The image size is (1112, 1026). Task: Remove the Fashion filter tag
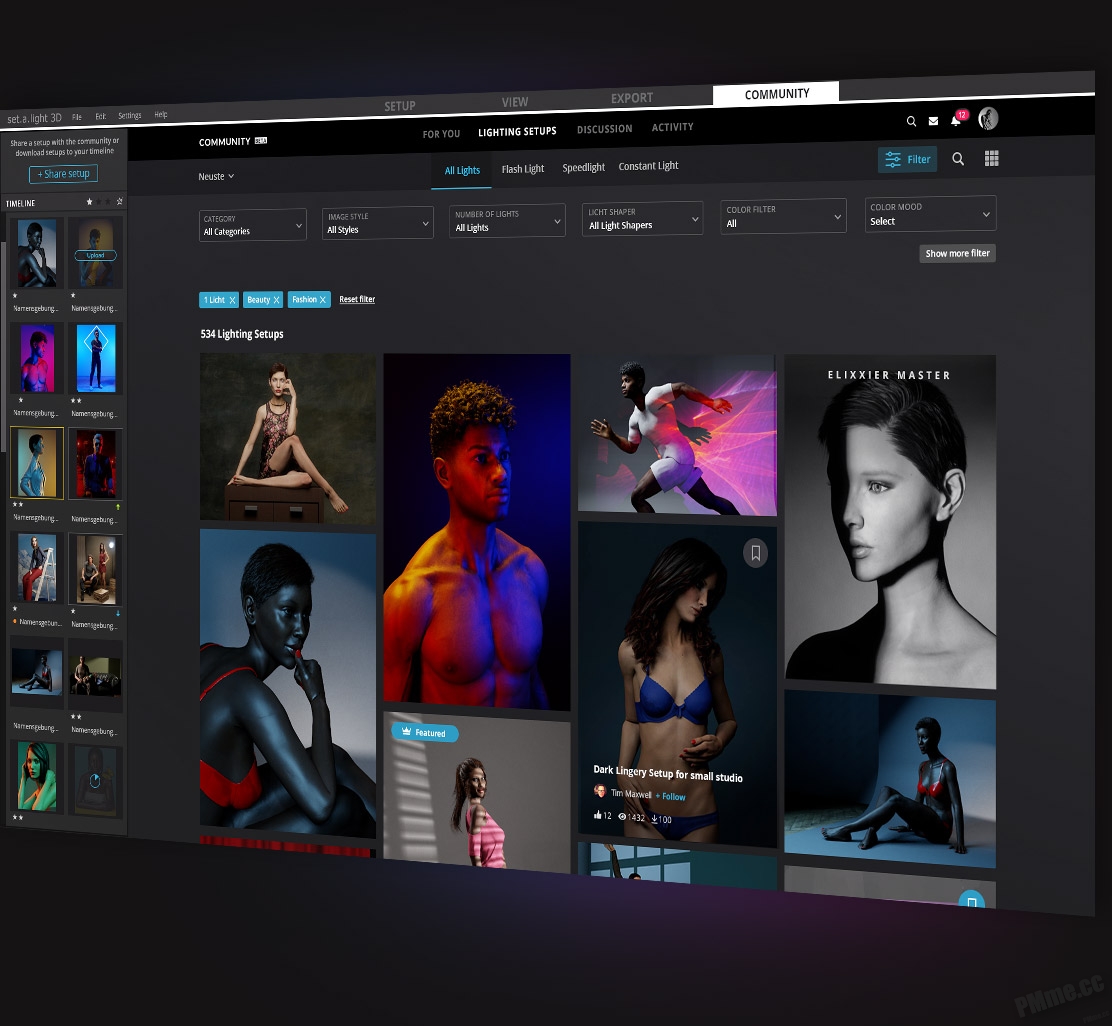[323, 299]
